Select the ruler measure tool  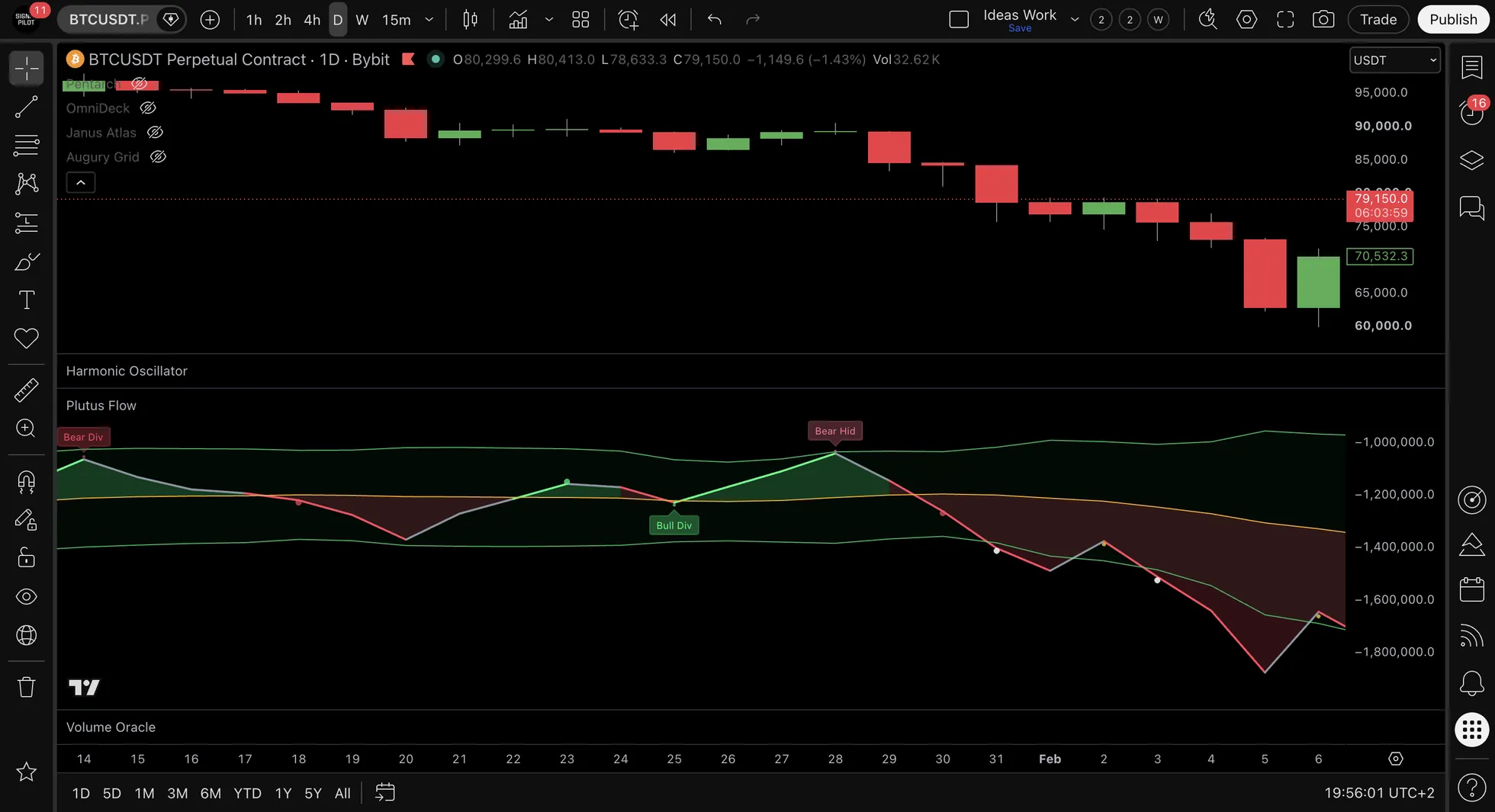coord(27,390)
